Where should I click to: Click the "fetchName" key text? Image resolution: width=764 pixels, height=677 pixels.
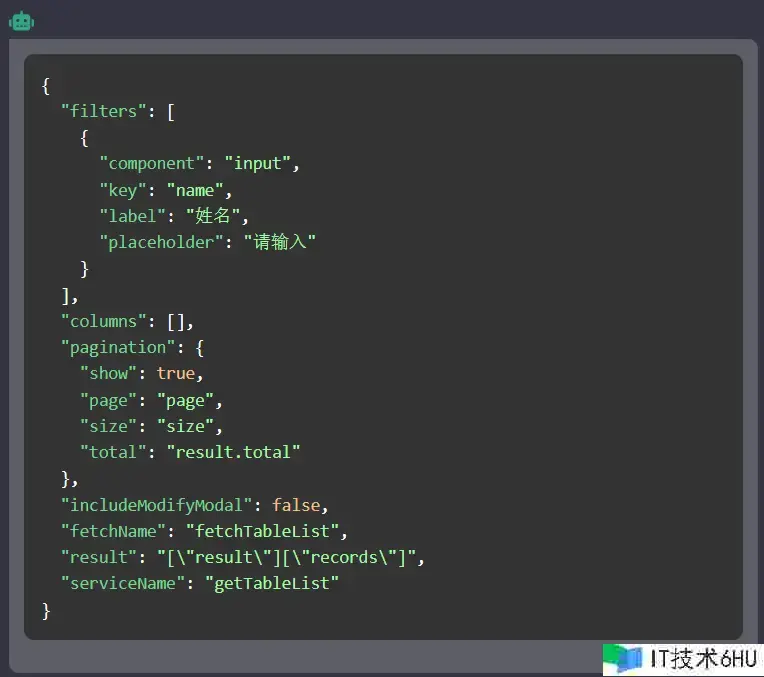[x=113, y=531]
